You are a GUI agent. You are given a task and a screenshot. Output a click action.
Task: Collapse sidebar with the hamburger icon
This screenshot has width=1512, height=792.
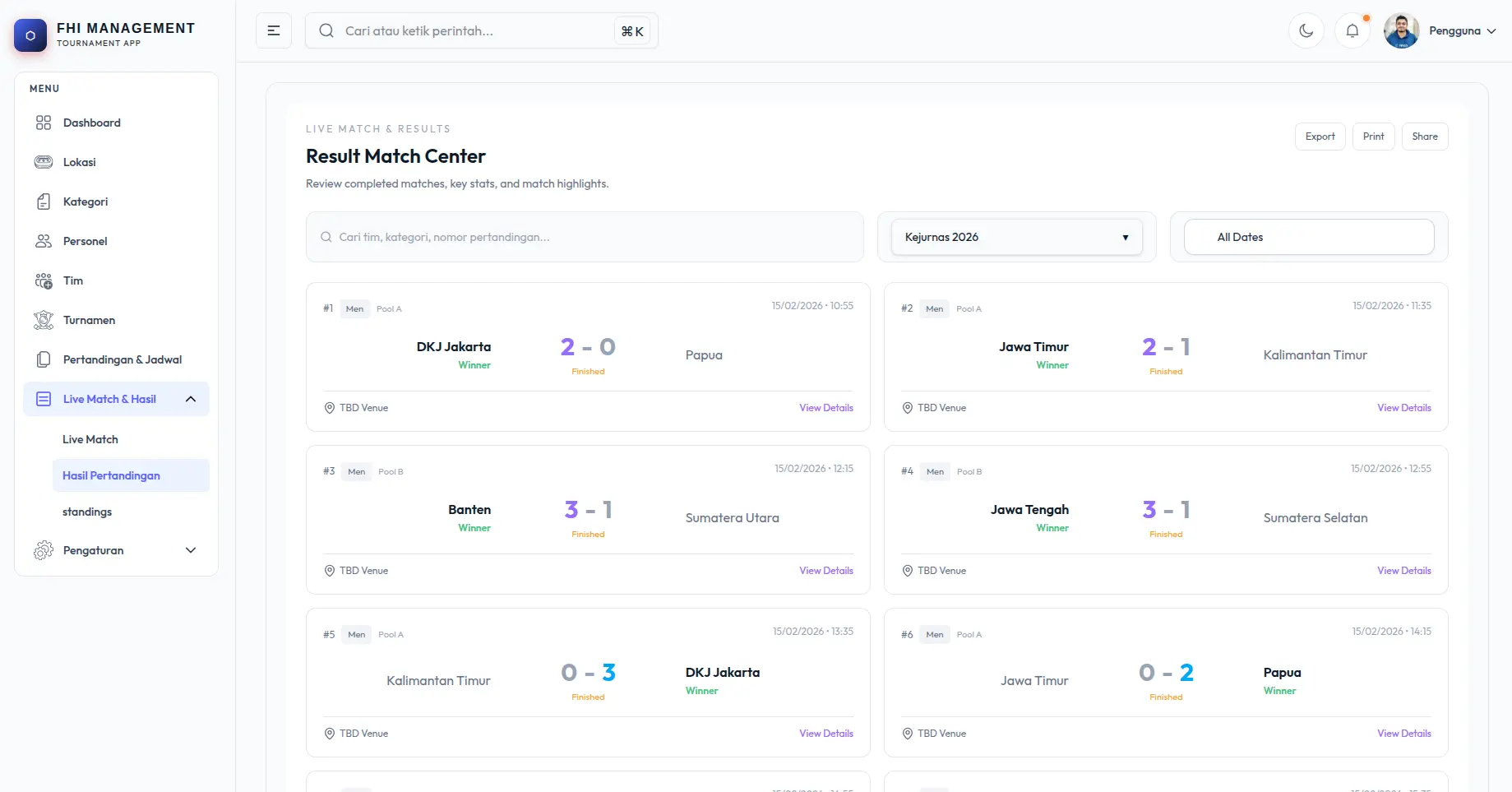click(x=274, y=31)
